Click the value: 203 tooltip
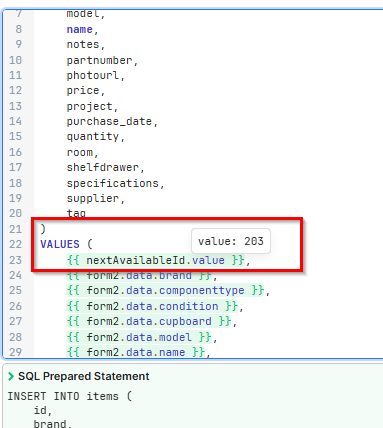383x428 pixels. pyautogui.click(x=231, y=241)
